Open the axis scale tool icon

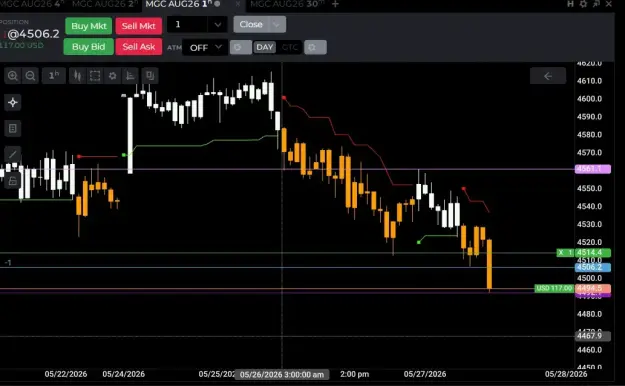click(130, 76)
